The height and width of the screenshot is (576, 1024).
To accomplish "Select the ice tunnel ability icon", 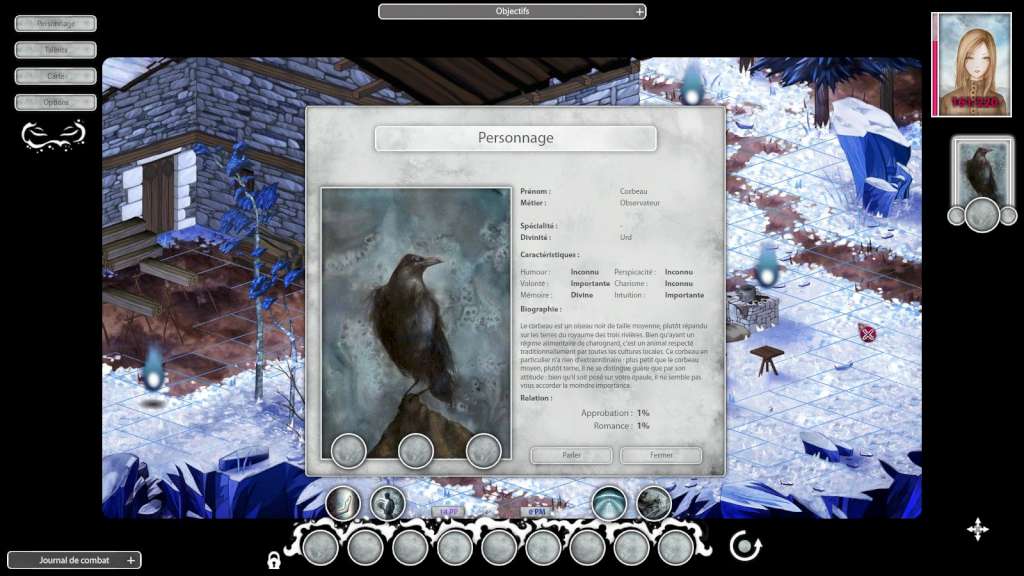I will [x=608, y=503].
